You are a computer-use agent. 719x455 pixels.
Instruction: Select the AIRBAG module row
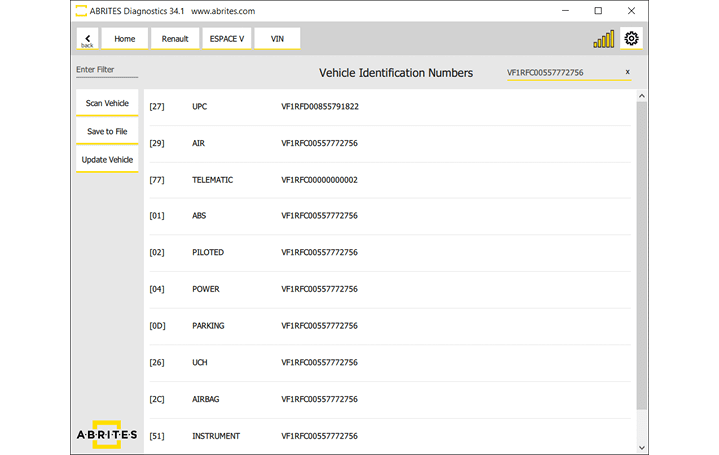[390, 399]
